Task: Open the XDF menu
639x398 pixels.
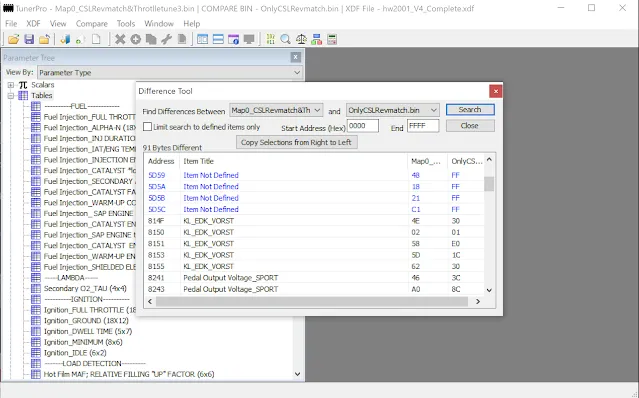Action: tap(33, 24)
